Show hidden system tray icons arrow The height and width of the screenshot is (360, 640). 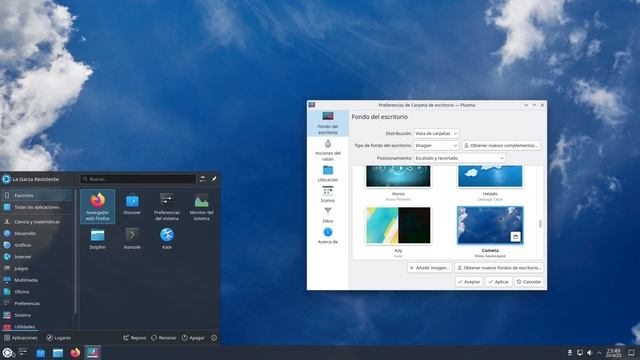tap(599, 353)
